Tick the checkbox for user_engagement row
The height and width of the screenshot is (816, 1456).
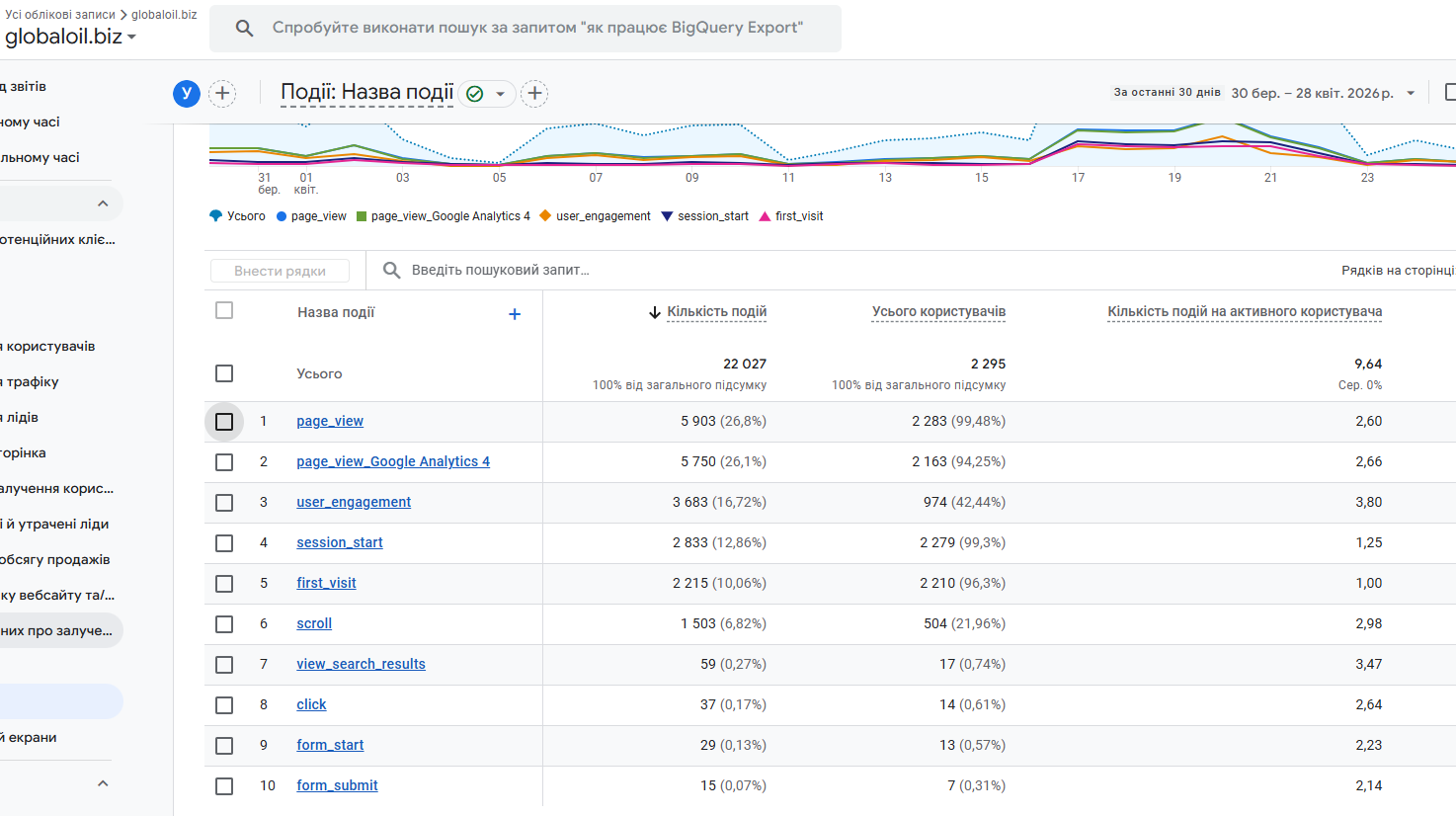pyautogui.click(x=224, y=503)
